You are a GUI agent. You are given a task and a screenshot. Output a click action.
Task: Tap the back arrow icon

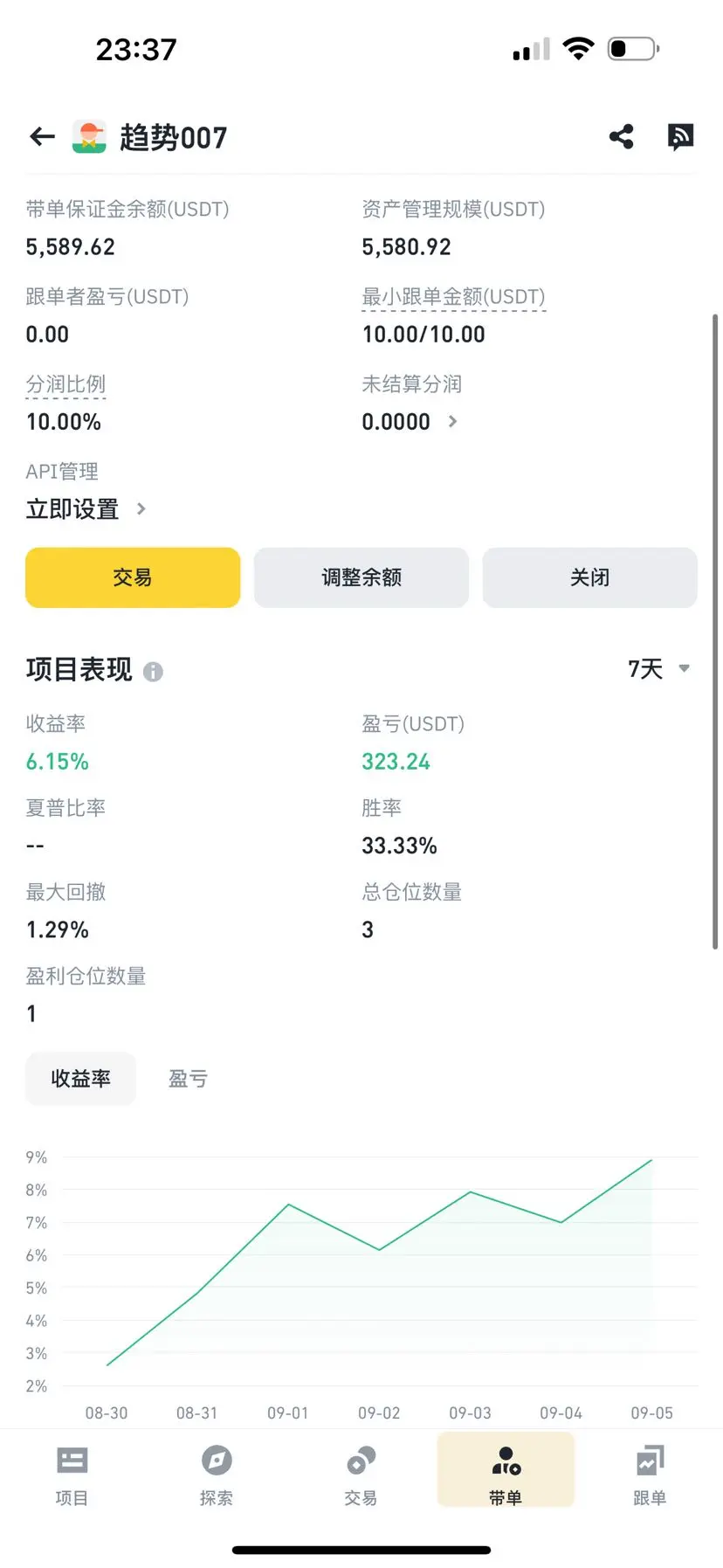(42, 137)
